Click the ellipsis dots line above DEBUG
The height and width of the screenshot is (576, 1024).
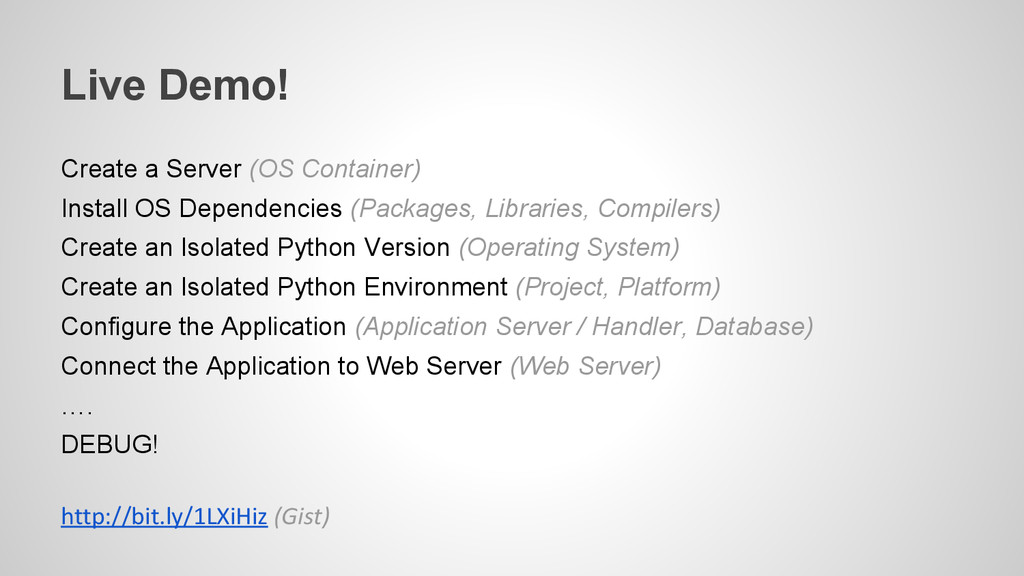pos(76,409)
